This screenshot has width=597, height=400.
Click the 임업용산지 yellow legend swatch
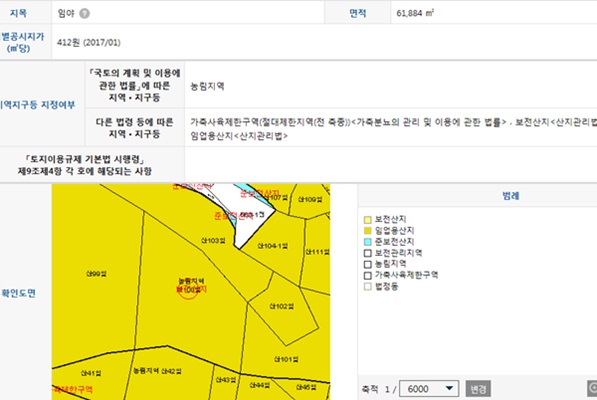[367, 231]
